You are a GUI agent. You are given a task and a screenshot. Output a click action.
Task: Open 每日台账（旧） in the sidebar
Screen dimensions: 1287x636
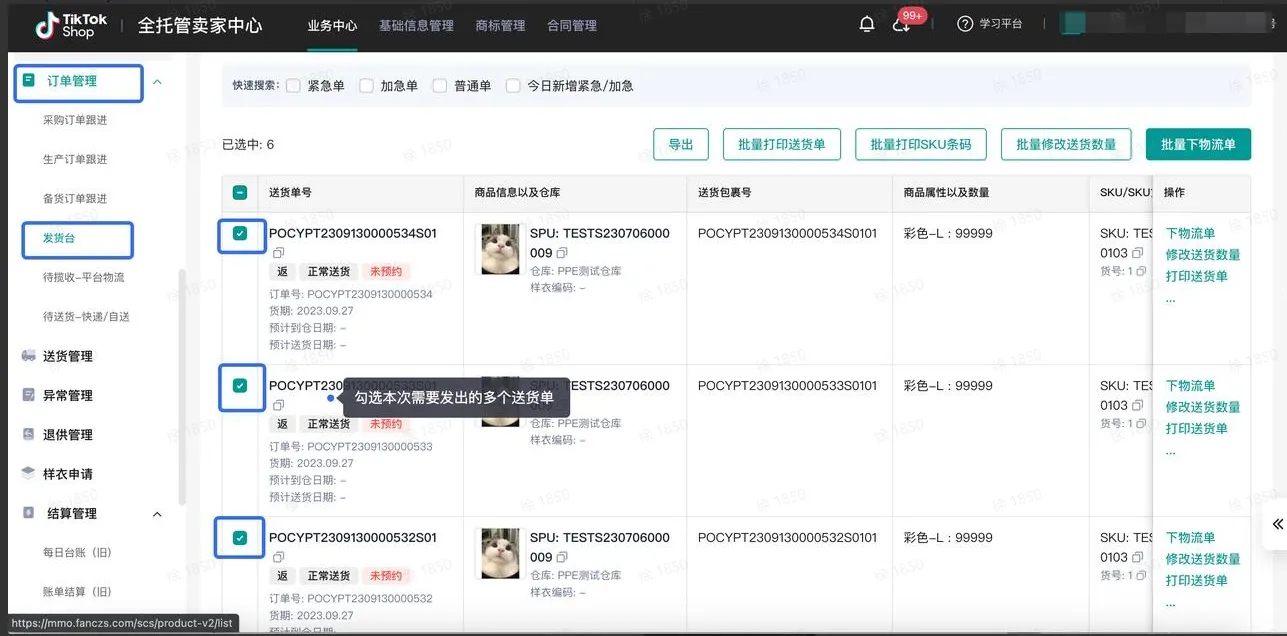[77, 552]
